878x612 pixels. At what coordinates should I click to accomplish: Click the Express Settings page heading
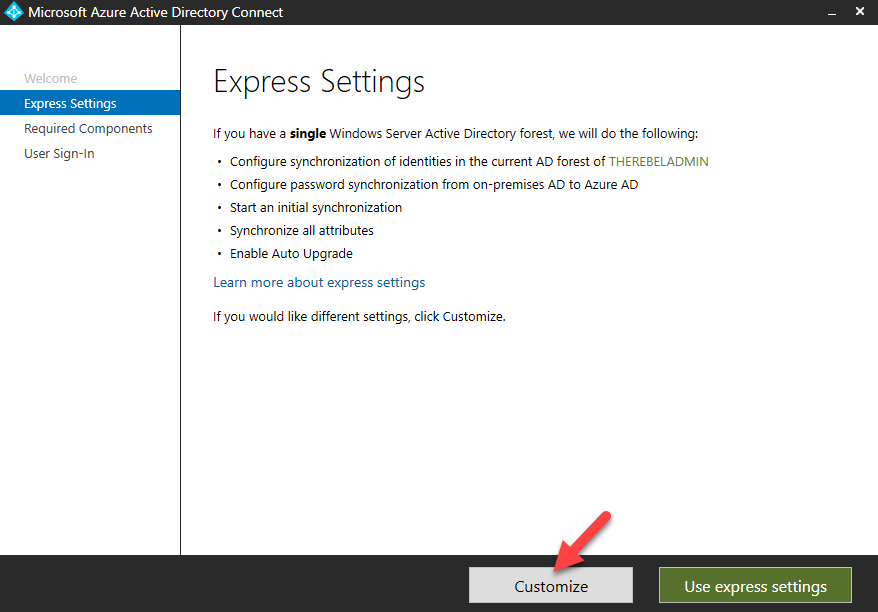coord(319,82)
